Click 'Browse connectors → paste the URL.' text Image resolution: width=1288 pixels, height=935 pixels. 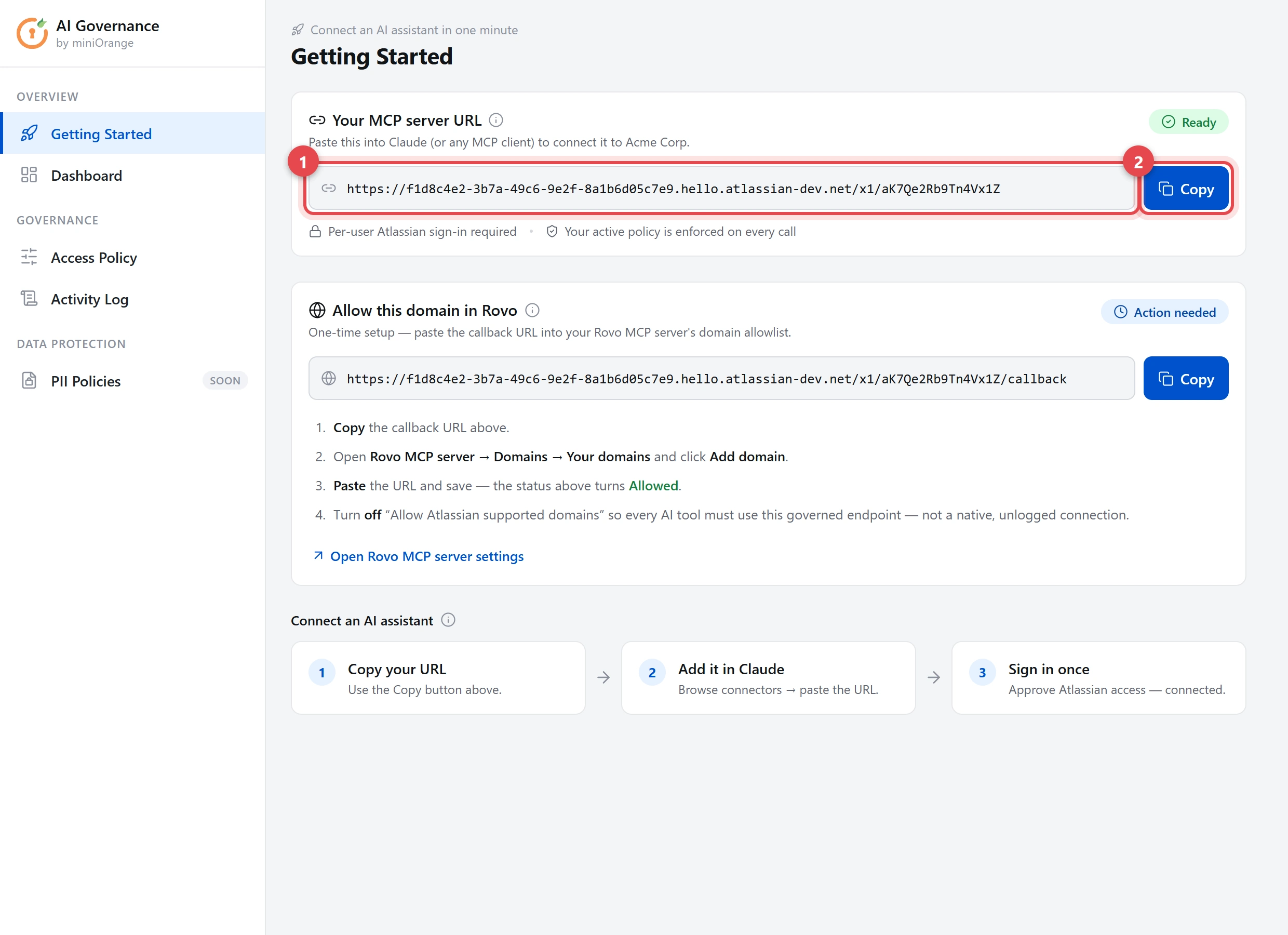[x=778, y=690]
